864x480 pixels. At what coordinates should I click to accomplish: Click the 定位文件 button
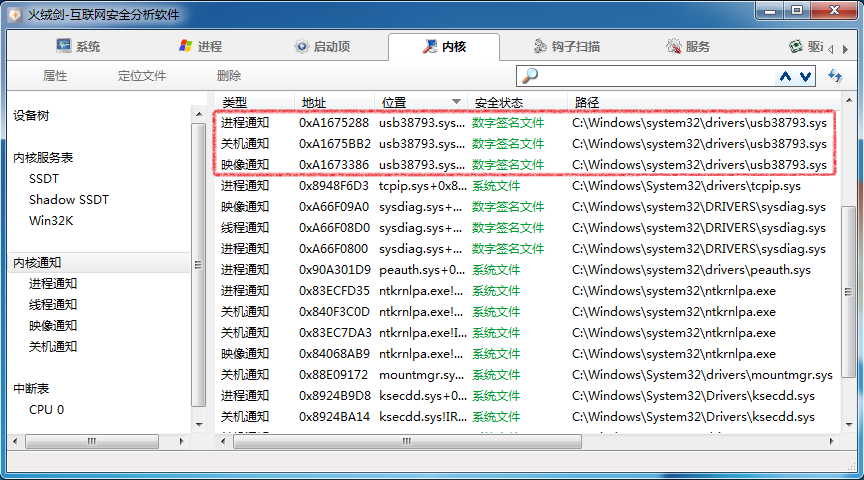click(142, 76)
